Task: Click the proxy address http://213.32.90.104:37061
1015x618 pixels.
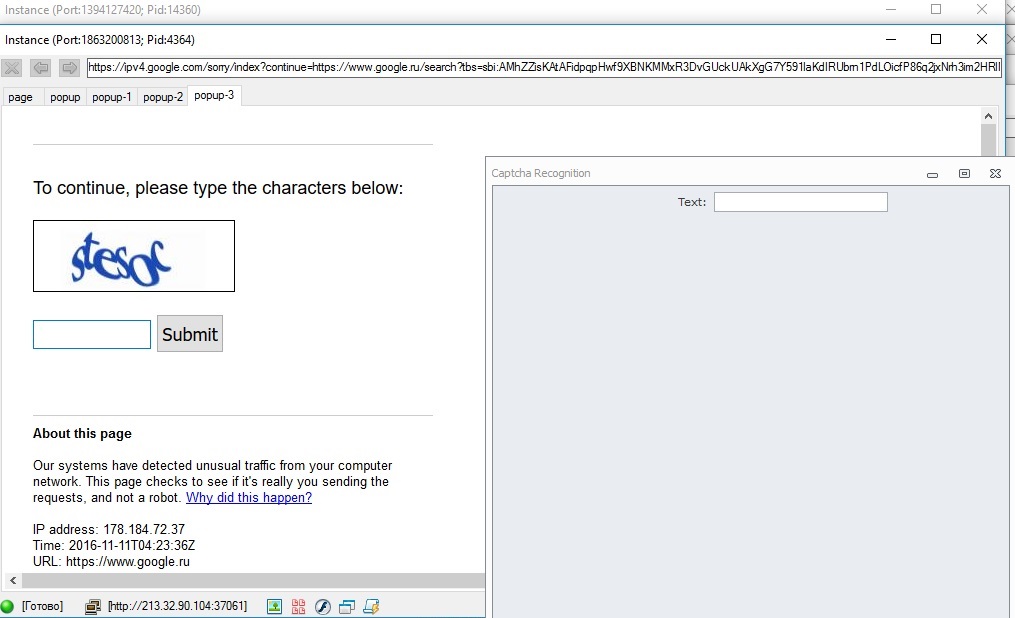Action: tap(177, 606)
